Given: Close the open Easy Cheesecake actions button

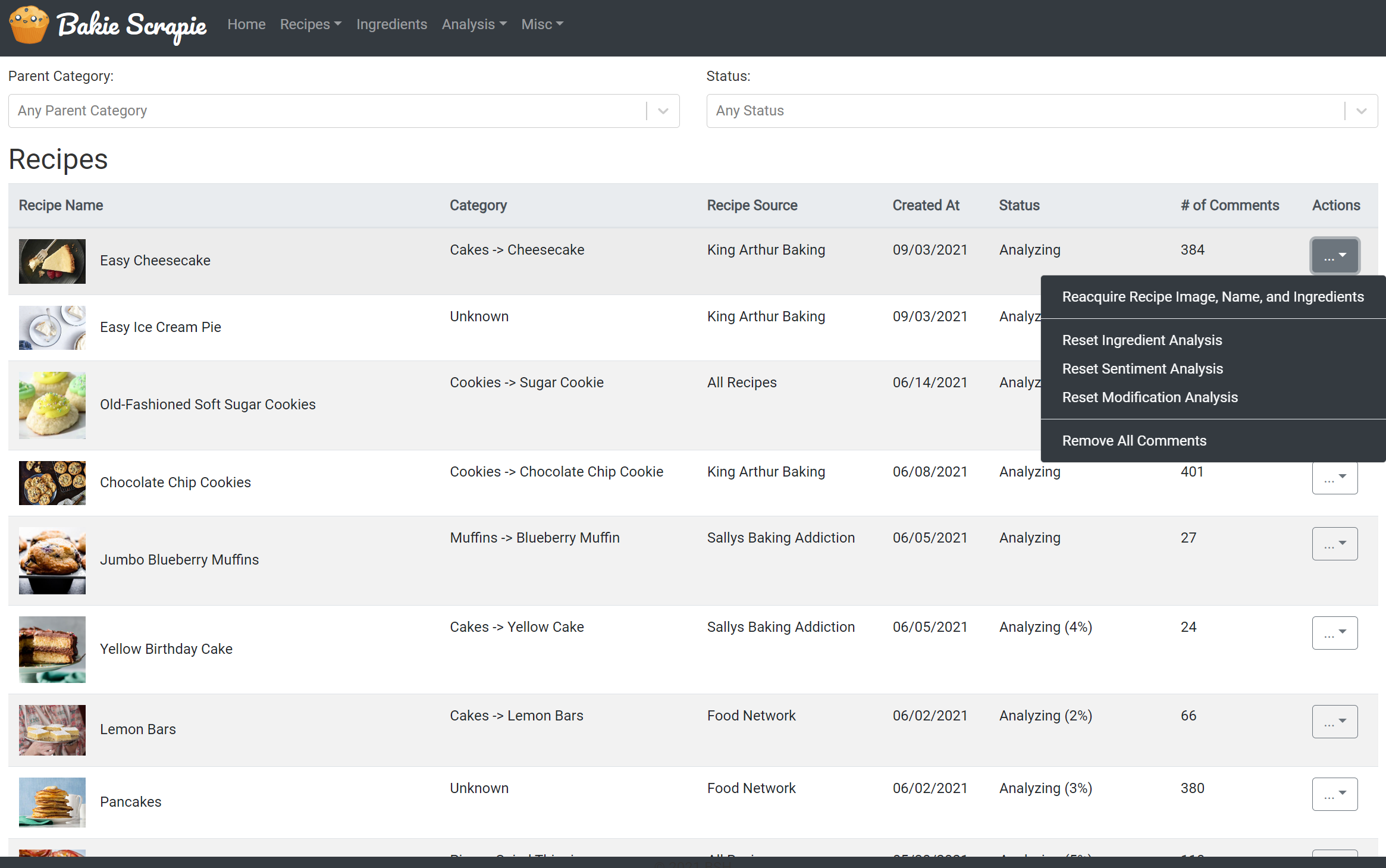Looking at the screenshot, I should tap(1334, 256).
